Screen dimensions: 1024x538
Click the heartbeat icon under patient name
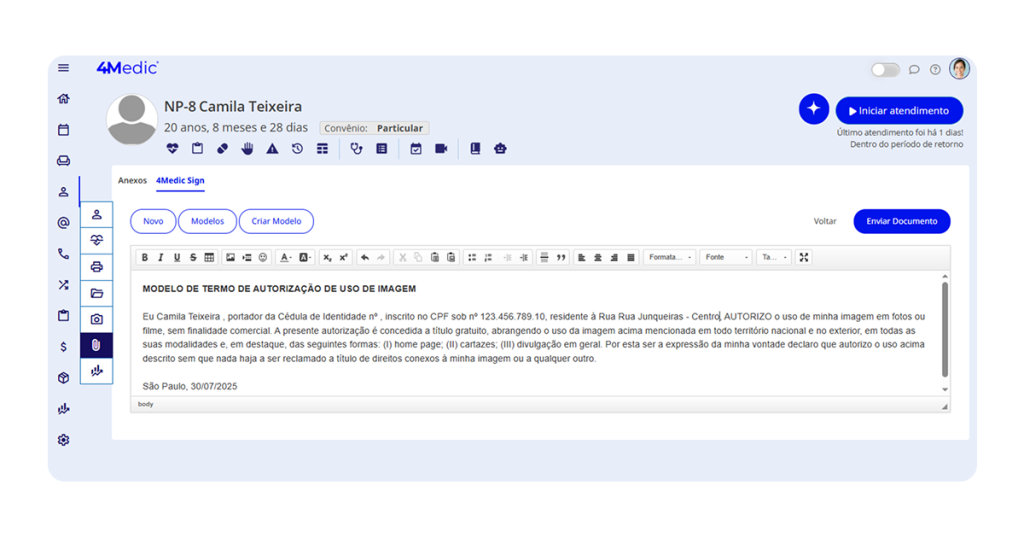(172, 149)
